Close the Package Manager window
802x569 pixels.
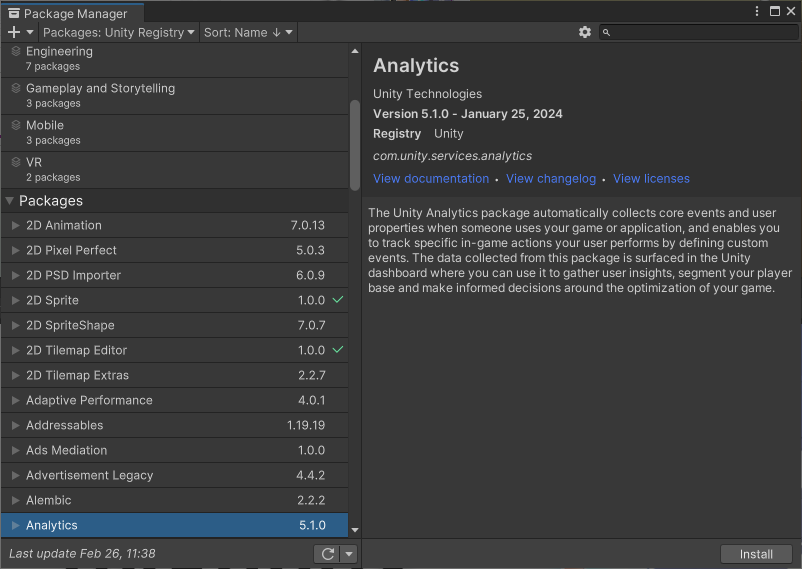tap(791, 11)
